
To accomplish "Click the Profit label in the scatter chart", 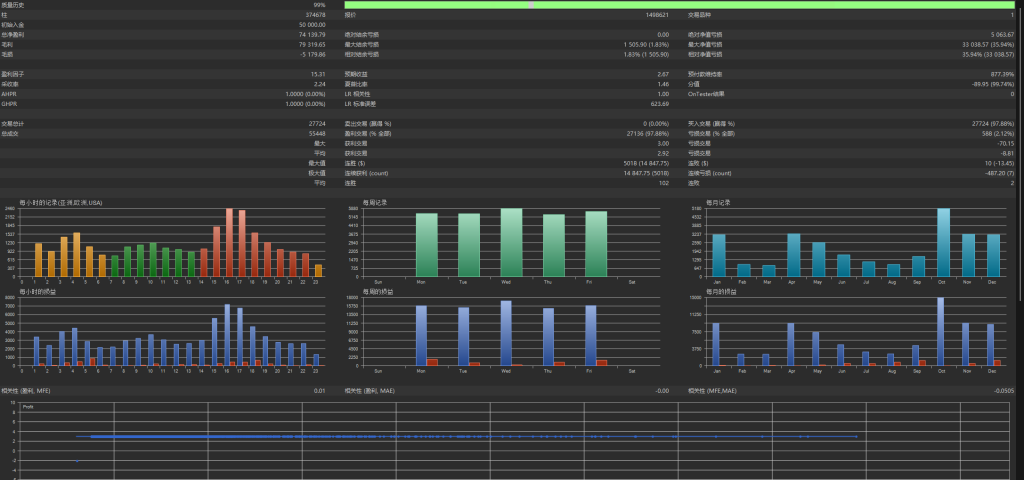I will pyautogui.click(x=29, y=407).
